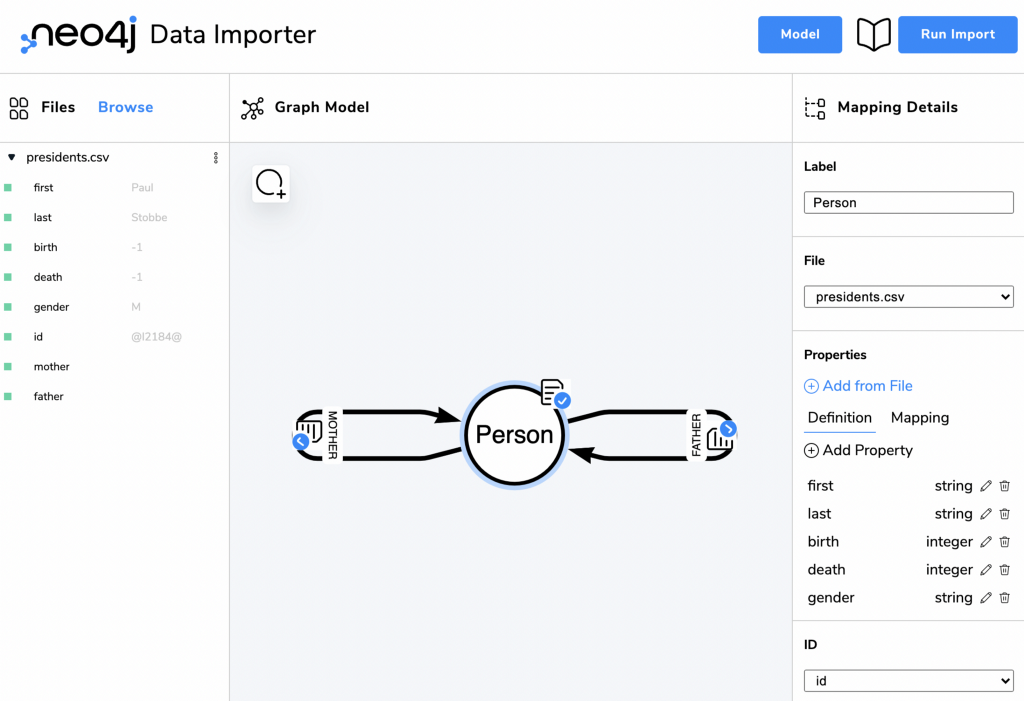Screen dimensions: 1024x701
Task: Open the File dropdown showing presidents.csv
Action: (908, 297)
